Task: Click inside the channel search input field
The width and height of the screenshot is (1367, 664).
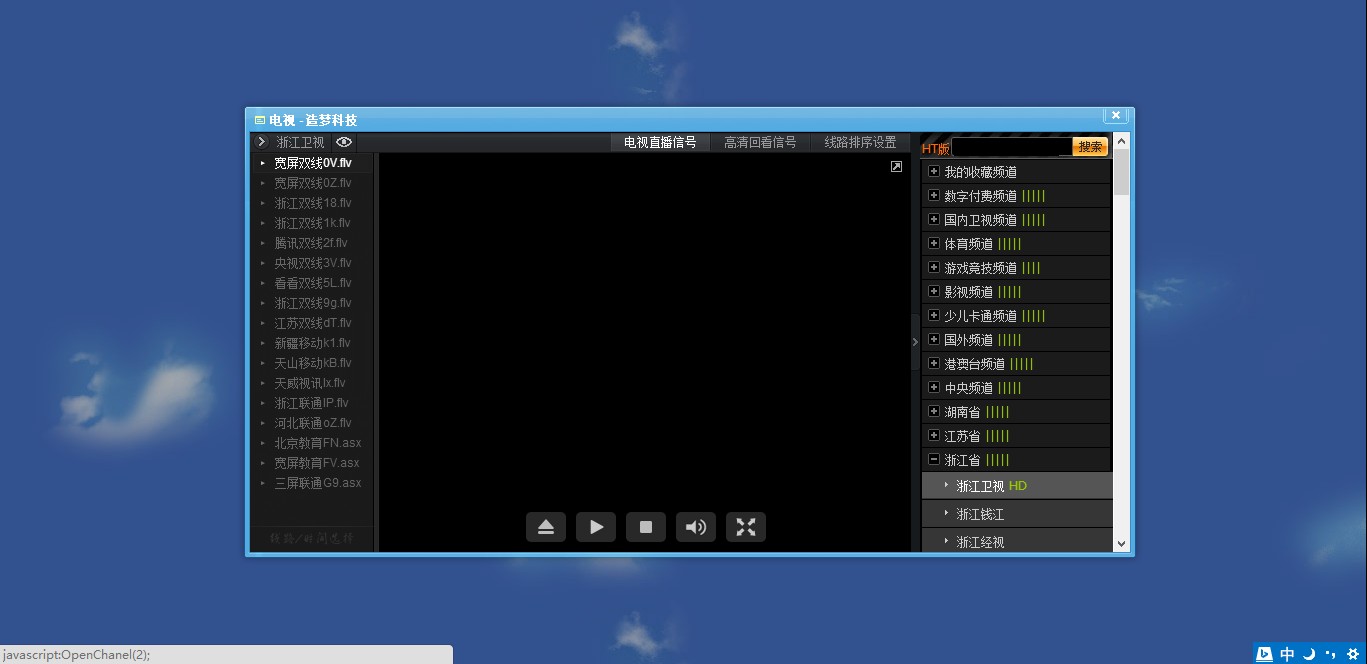Action: [1010, 146]
